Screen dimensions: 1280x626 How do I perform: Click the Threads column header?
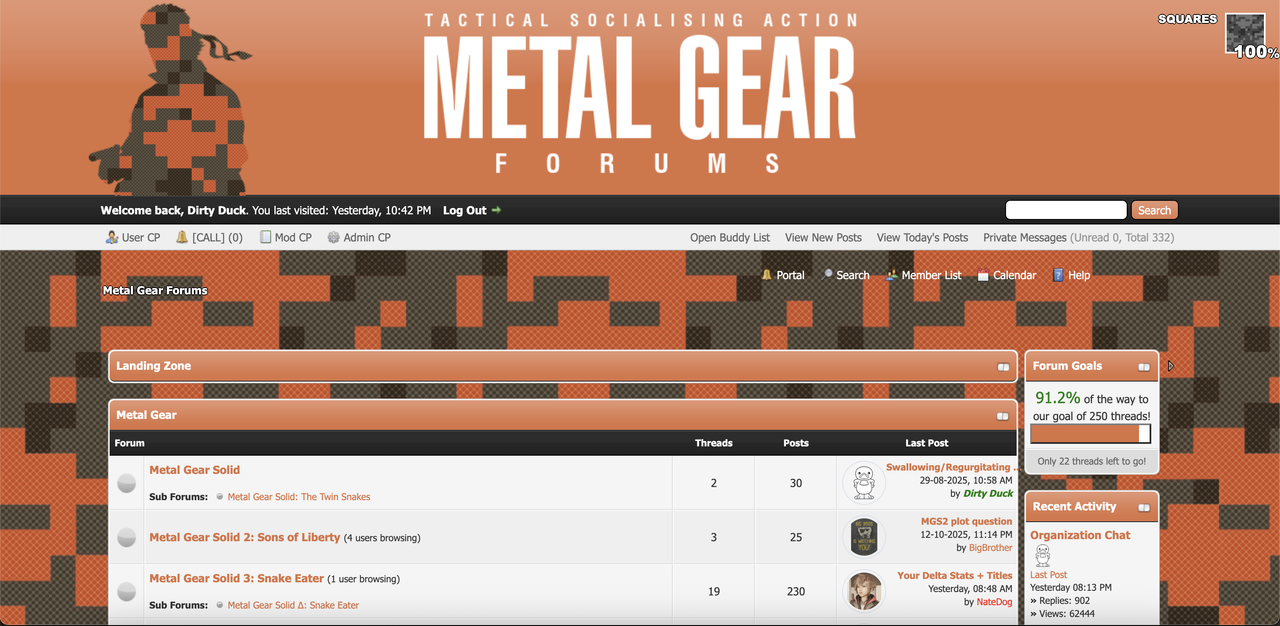(714, 443)
